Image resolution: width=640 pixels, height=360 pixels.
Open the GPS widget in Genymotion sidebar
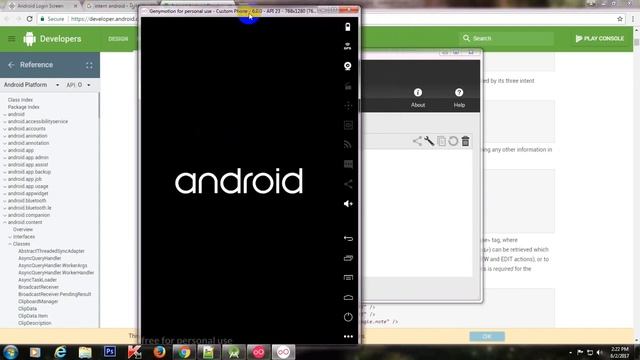click(348, 46)
